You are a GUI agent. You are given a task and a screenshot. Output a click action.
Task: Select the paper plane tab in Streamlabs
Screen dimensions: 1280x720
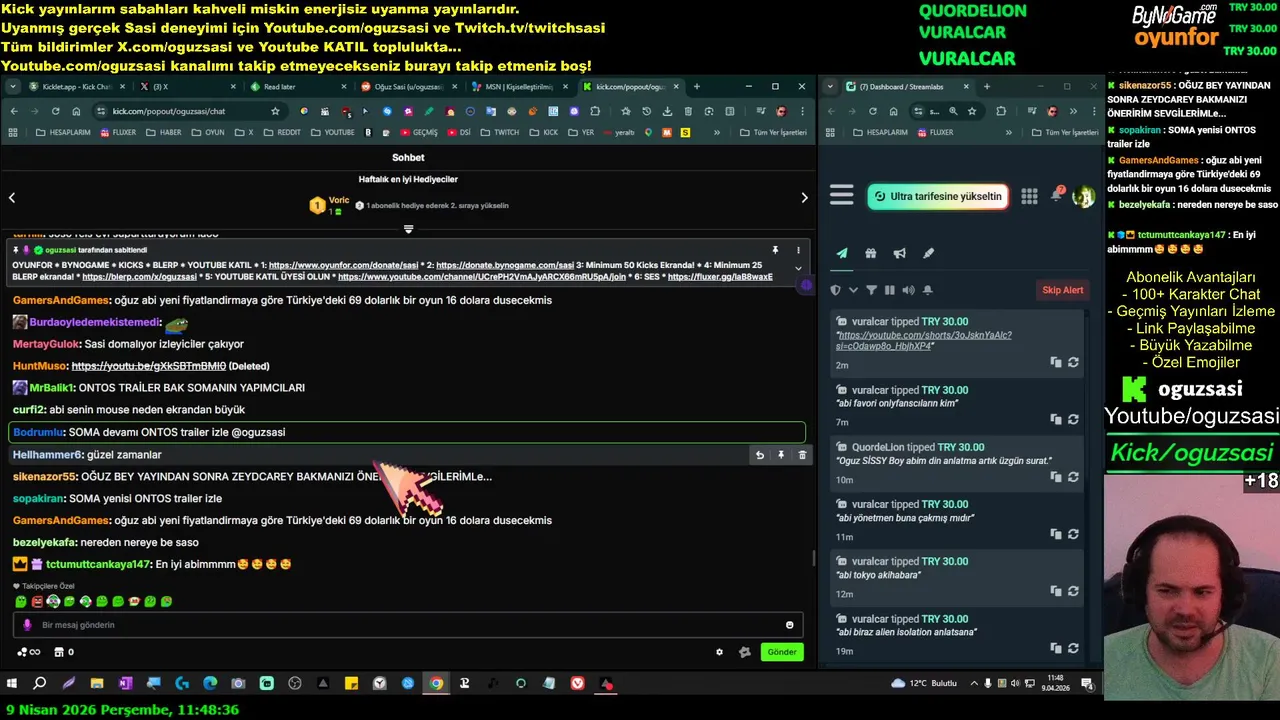[x=842, y=253]
